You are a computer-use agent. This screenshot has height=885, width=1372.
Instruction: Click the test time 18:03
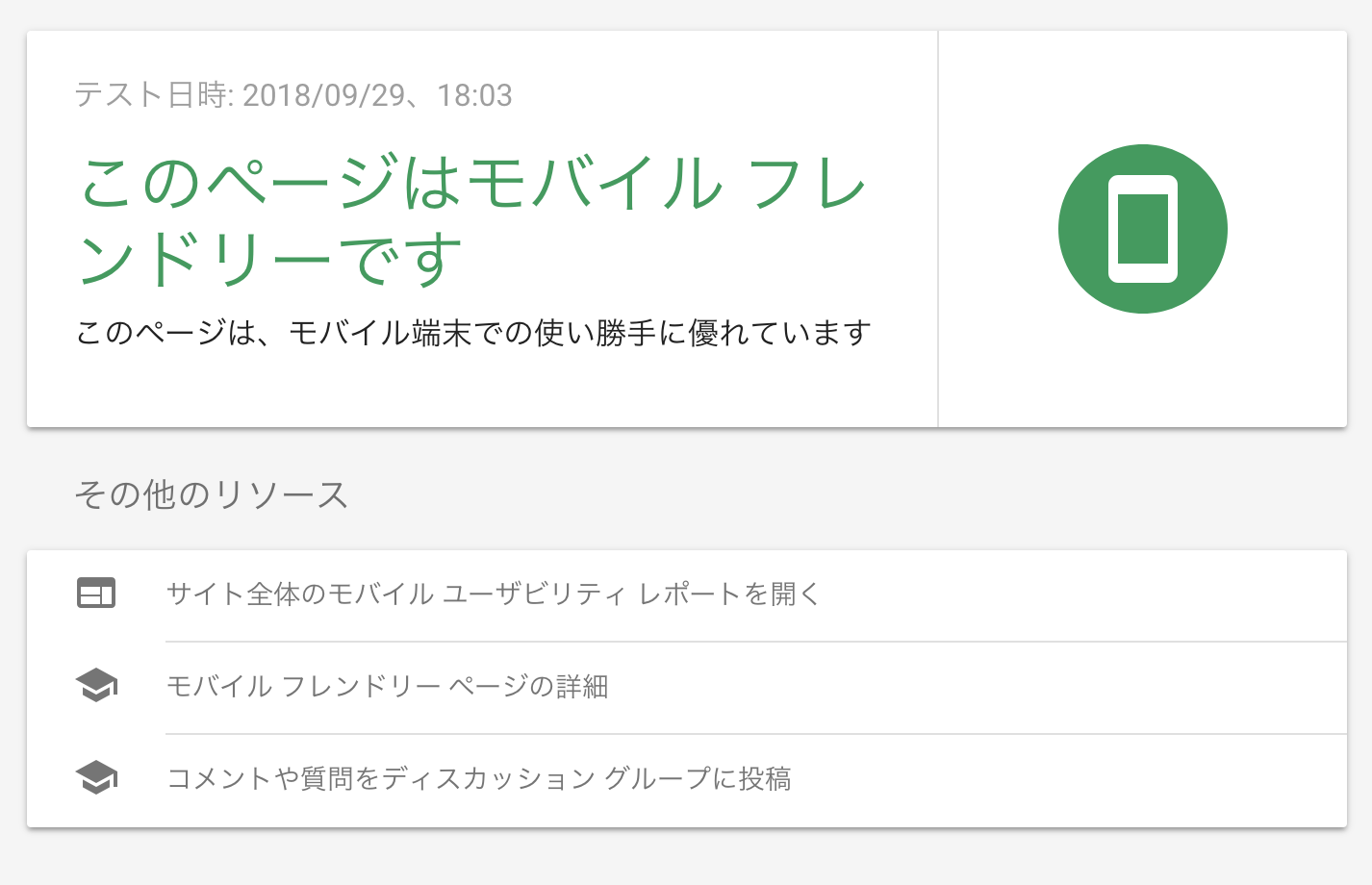point(474,95)
